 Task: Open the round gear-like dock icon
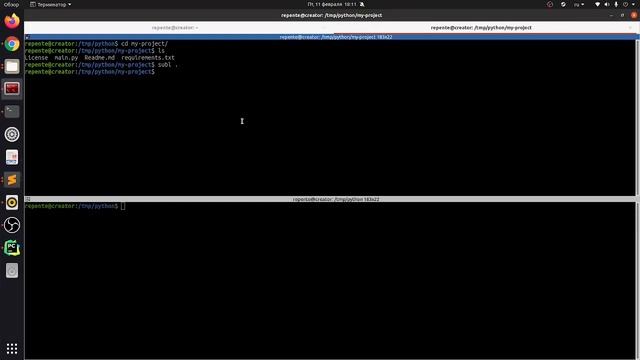[12, 134]
